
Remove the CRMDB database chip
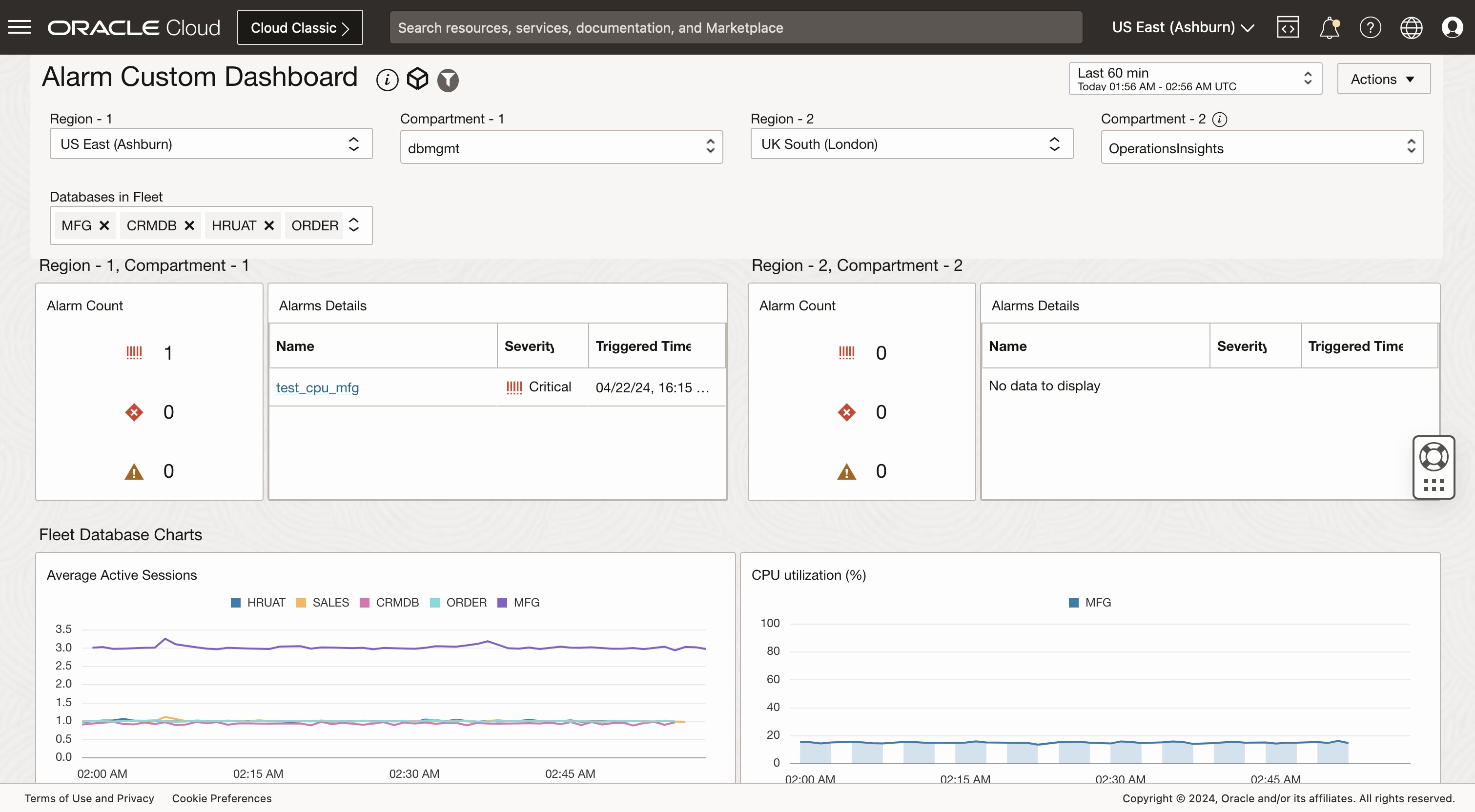tap(189, 225)
